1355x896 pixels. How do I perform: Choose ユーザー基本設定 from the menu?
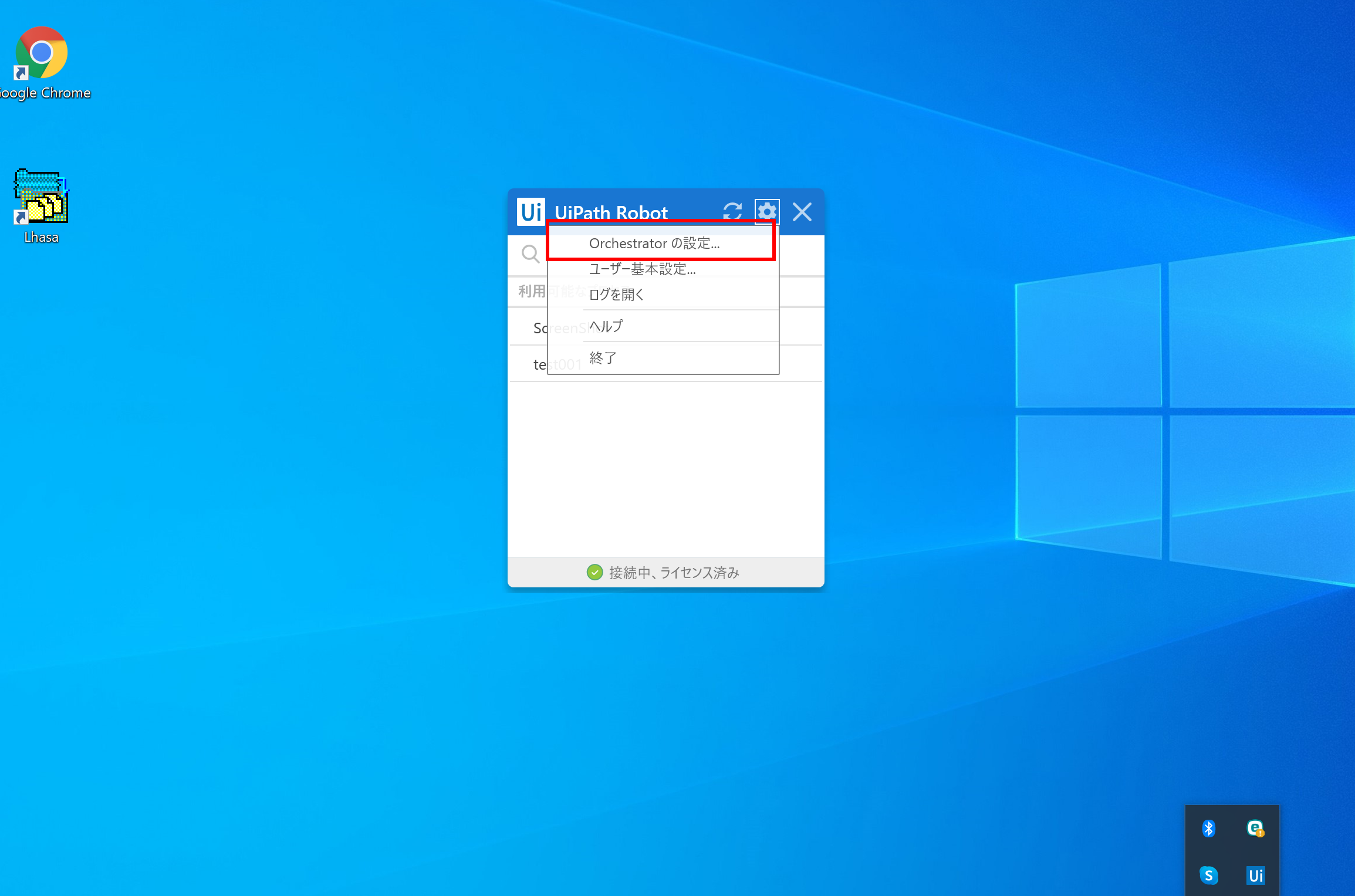click(x=643, y=269)
